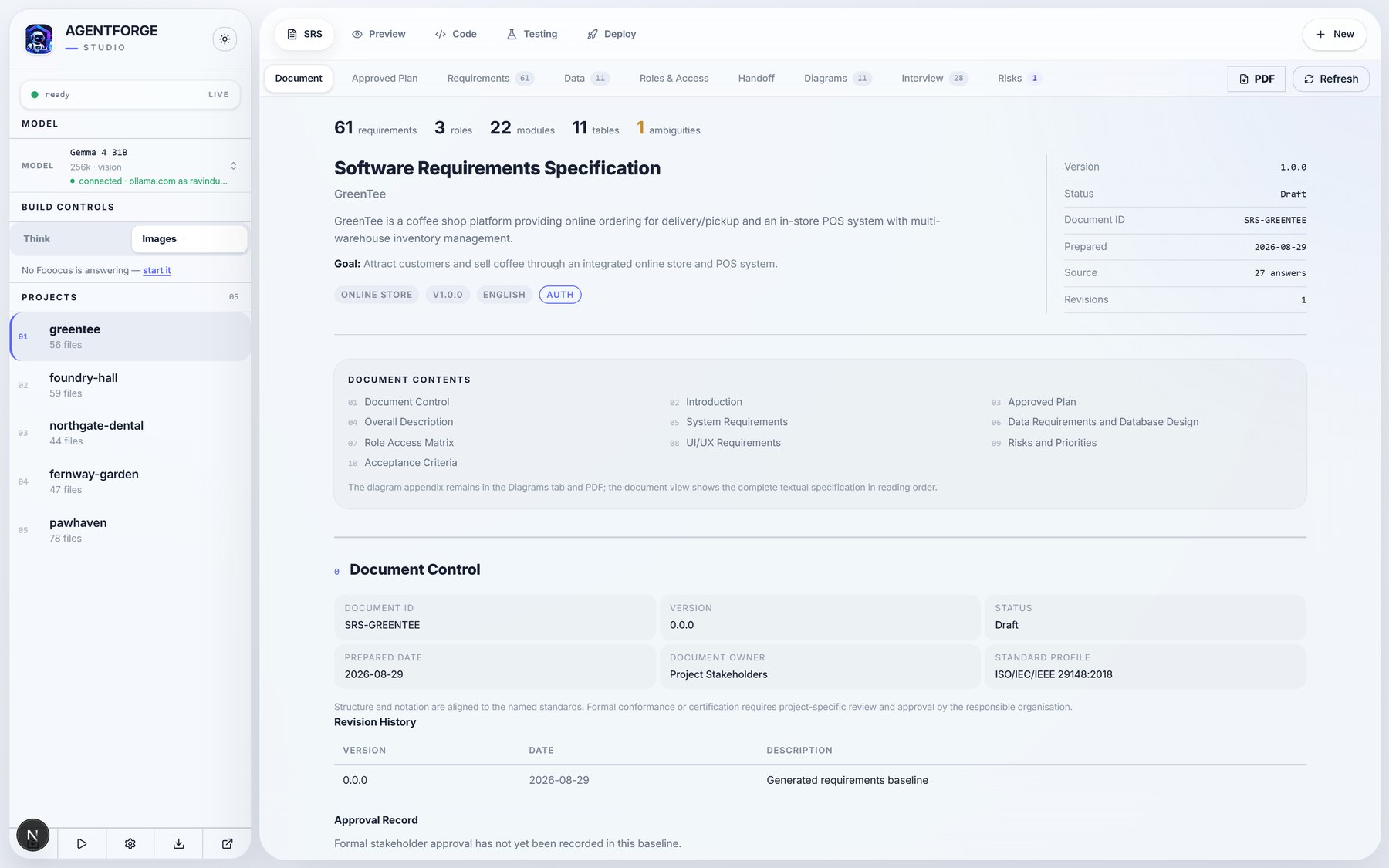This screenshot has height=868, width=1389.
Task: Click the play icon in bottom toolbar
Action: point(82,843)
